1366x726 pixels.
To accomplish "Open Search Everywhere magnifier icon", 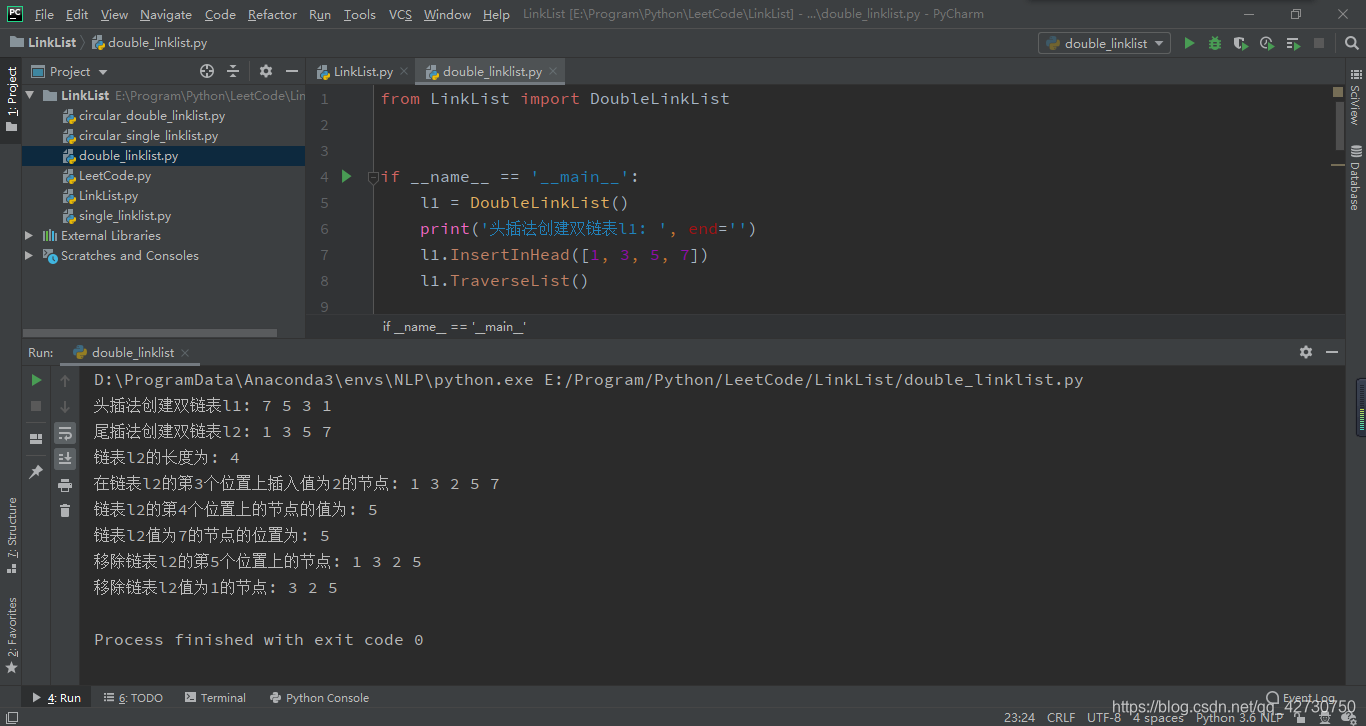I will [x=1351, y=43].
